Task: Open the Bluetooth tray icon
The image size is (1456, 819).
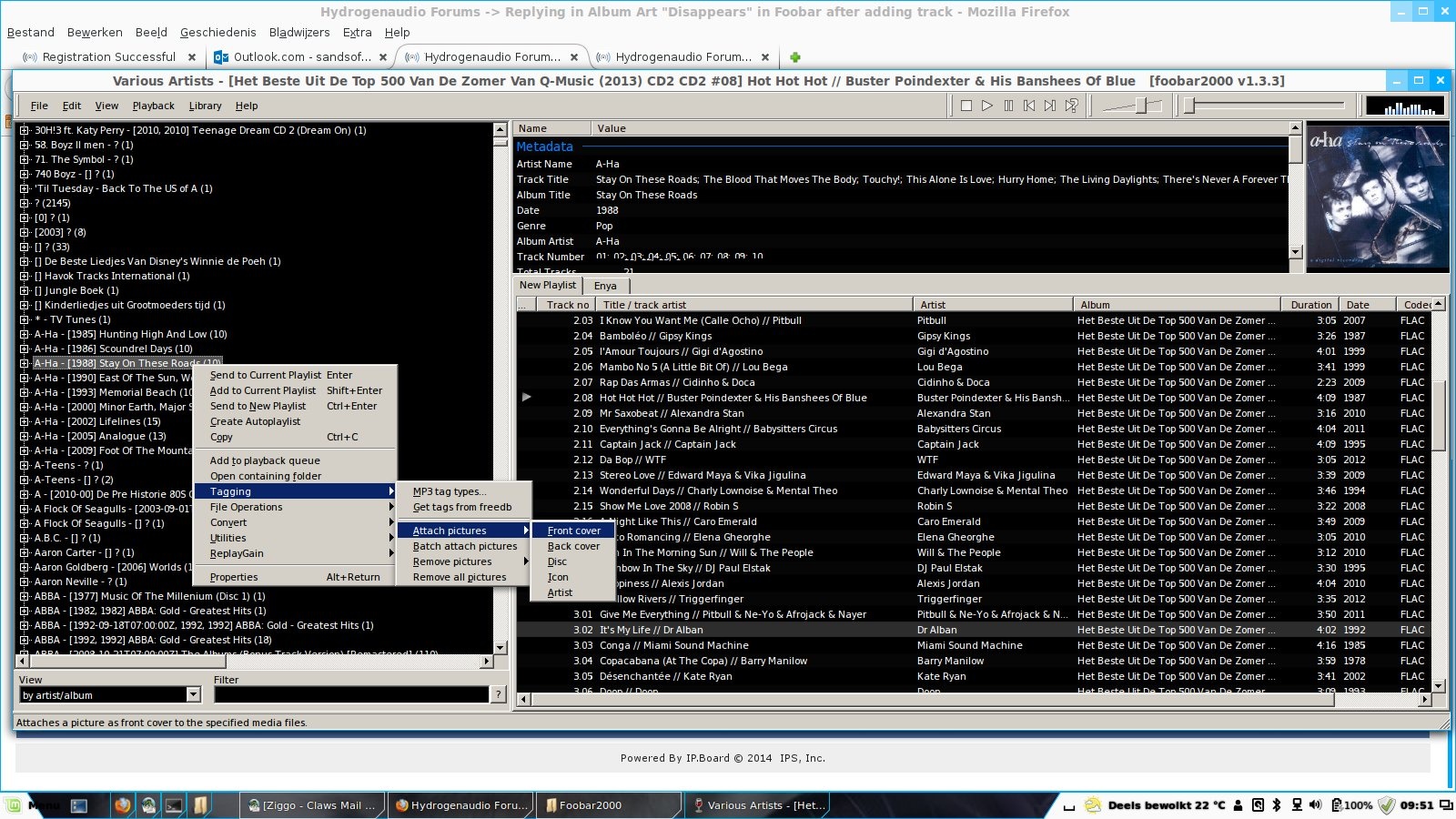Action: tap(1277, 805)
